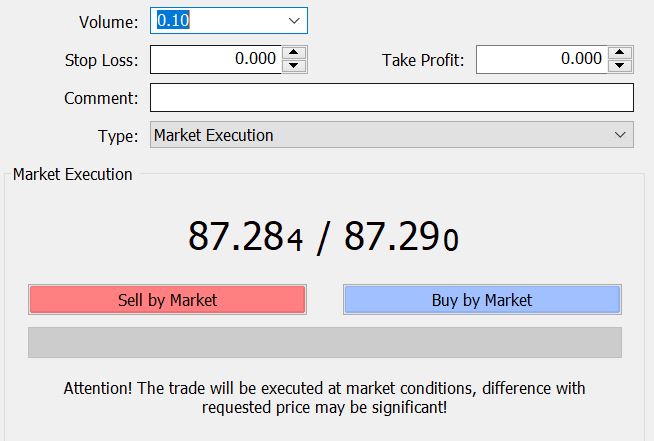The width and height of the screenshot is (654, 441).
Task: Click inside the Stop Loss input field
Action: [x=216, y=59]
